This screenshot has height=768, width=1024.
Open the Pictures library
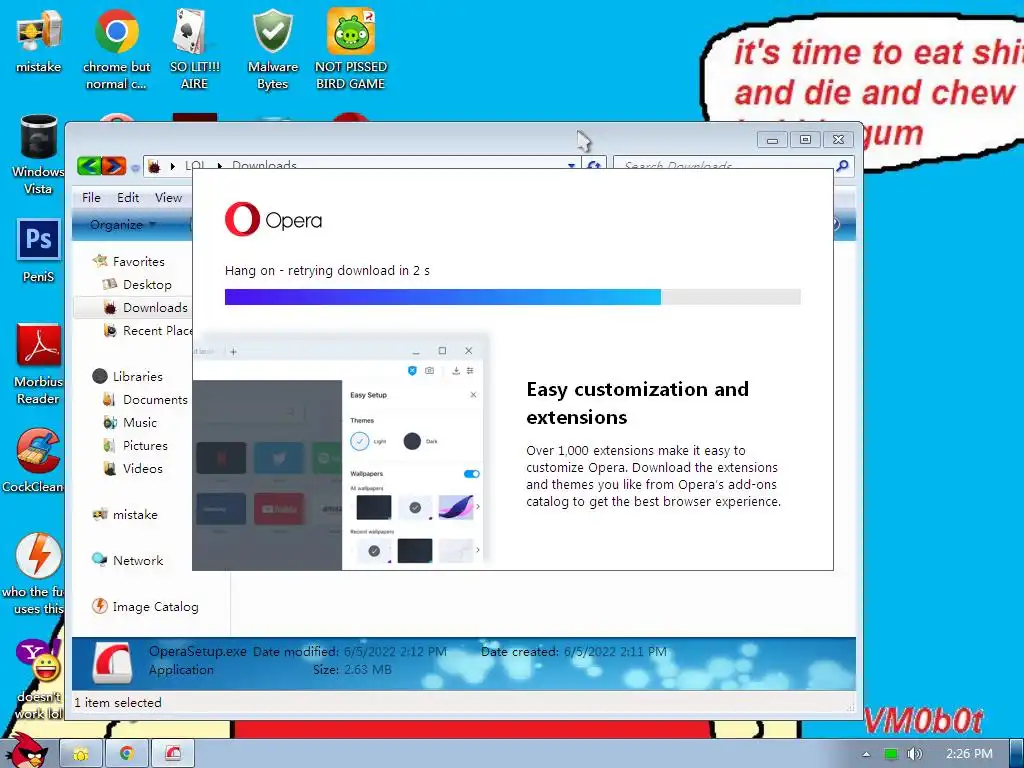coord(145,445)
